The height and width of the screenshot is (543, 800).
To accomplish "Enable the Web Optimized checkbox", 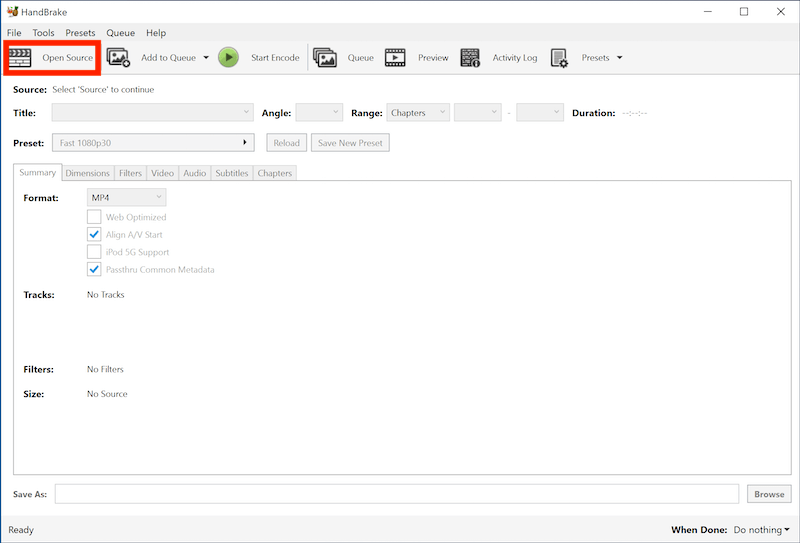I will [x=94, y=217].
